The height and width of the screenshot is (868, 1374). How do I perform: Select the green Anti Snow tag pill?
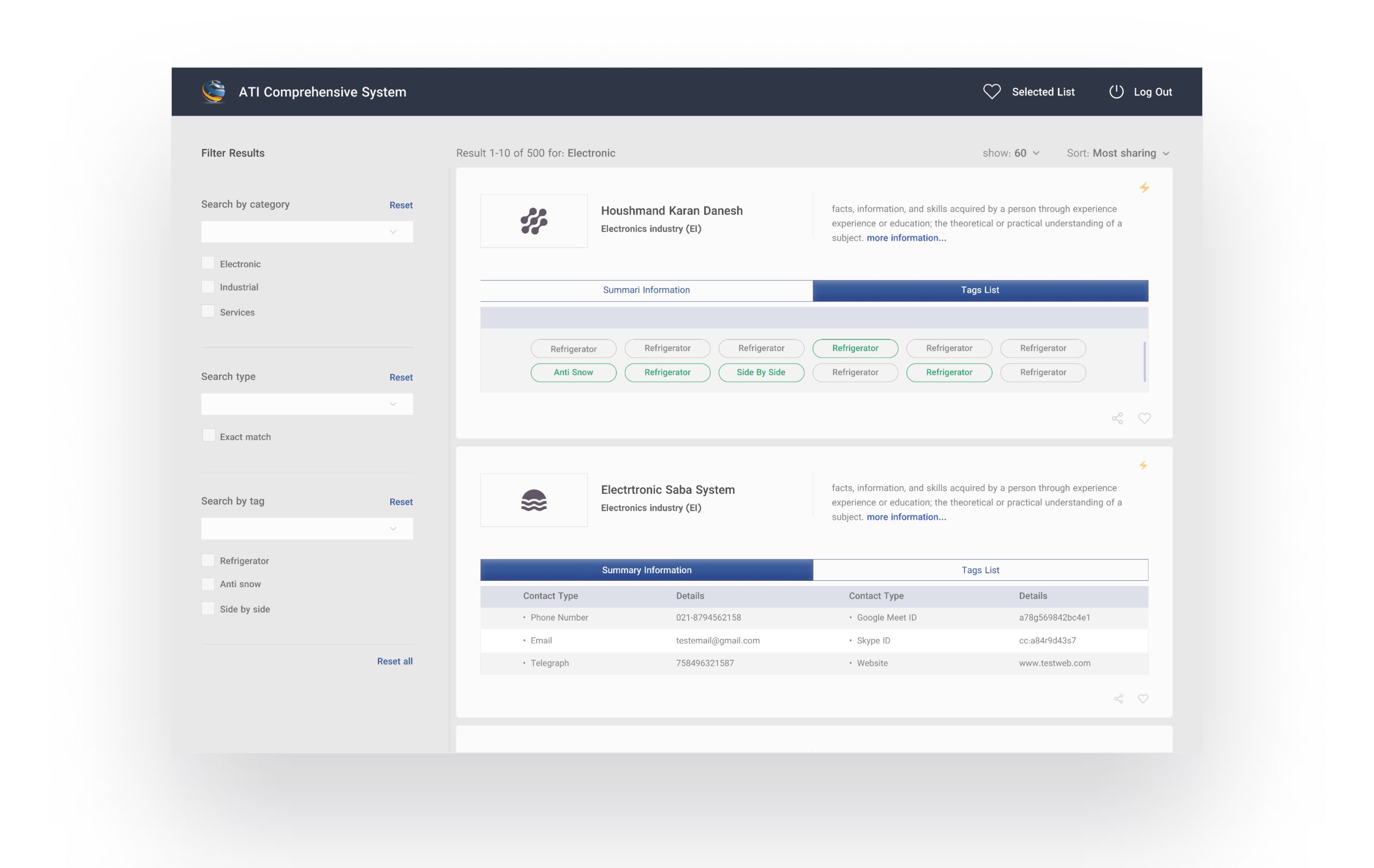coord(573,372)
